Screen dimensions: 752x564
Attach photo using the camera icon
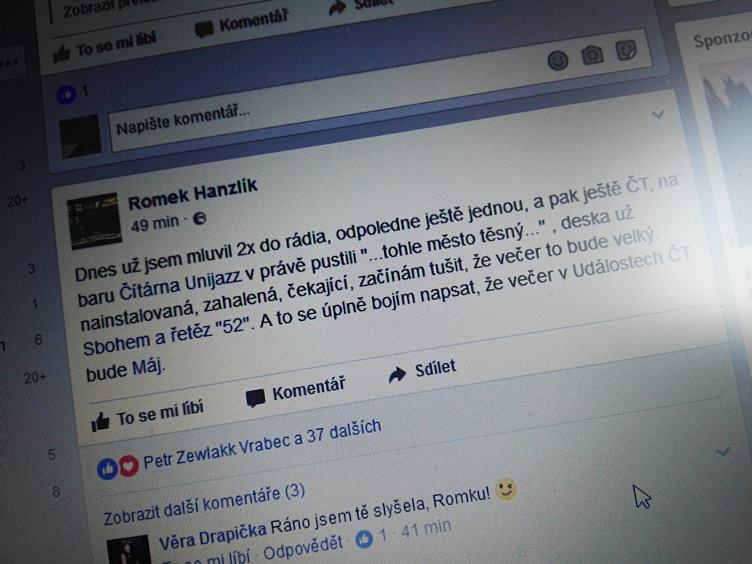point(592,55)
